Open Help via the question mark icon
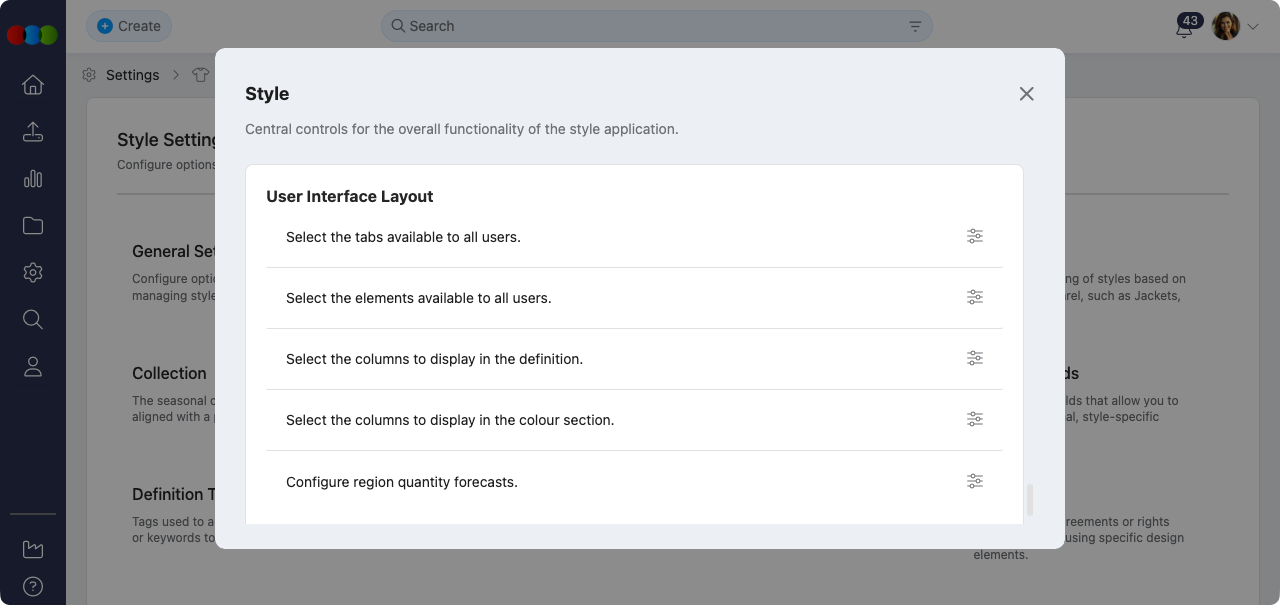The height and width of the screenshot is (605, 1280). point(32,586)
